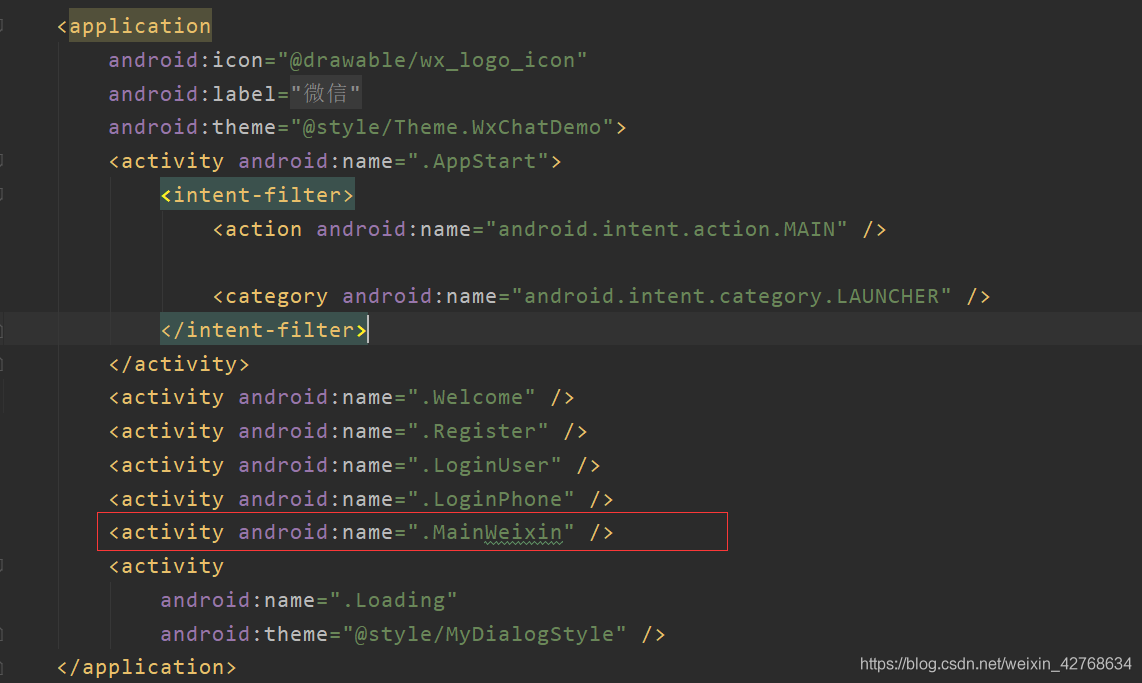This screenshot has width=1142, height=683.
Task: Click the ".Loading" activity name
Action: 394,600
